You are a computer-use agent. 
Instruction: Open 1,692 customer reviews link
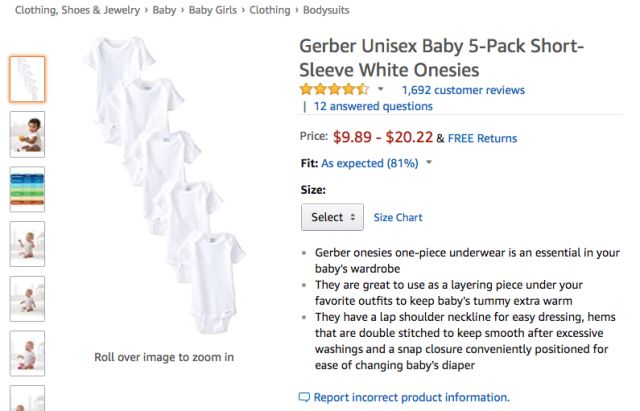(463, 90)
